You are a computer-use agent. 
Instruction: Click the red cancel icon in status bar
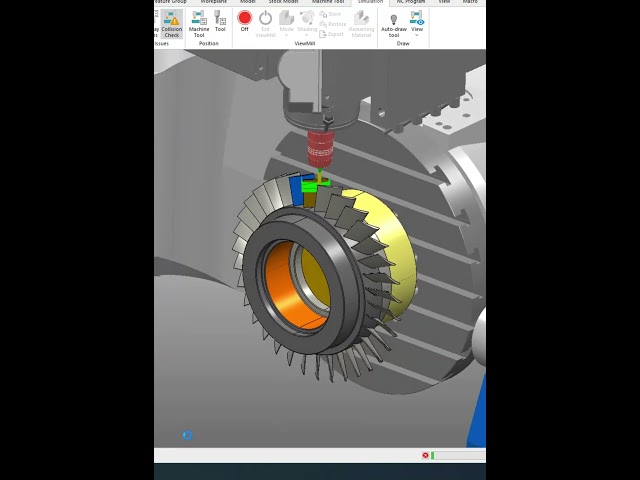[x=425, y=455]
